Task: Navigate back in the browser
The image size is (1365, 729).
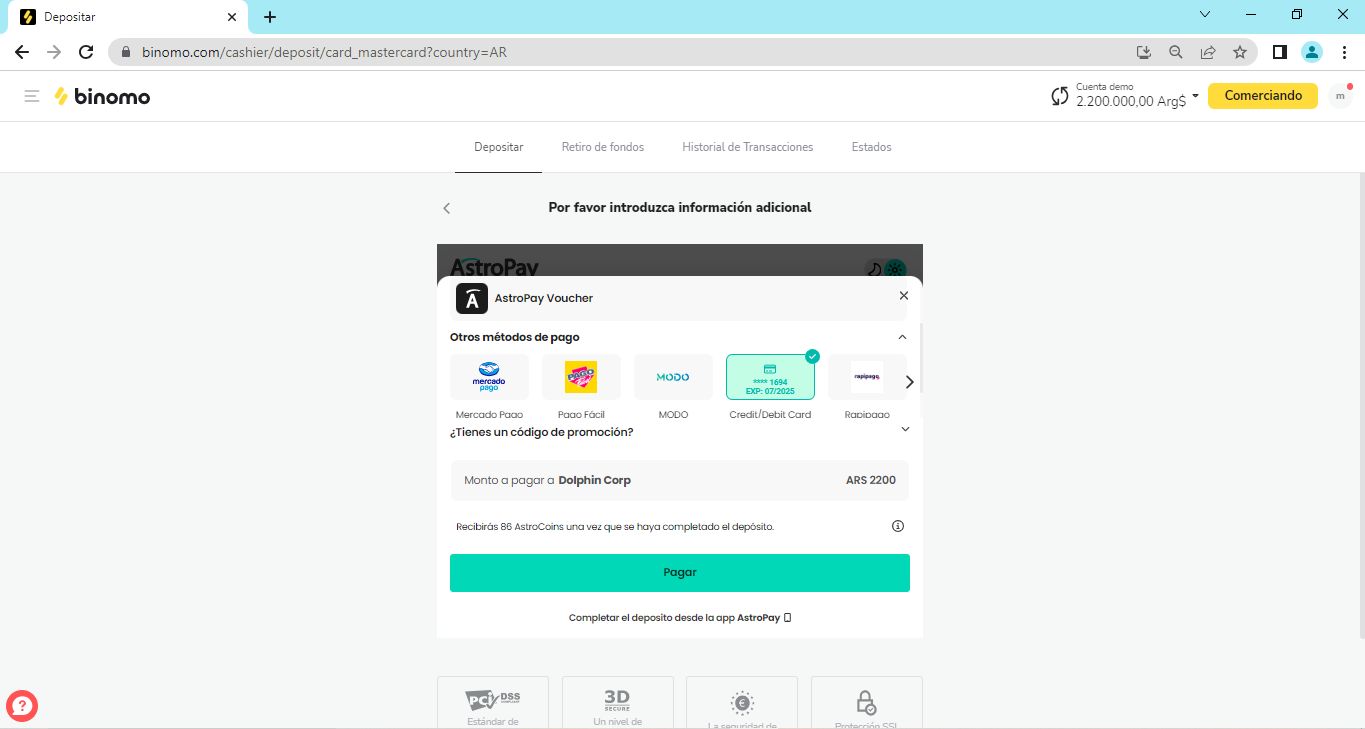Action: pyautogui.click(x=22, y=52)
